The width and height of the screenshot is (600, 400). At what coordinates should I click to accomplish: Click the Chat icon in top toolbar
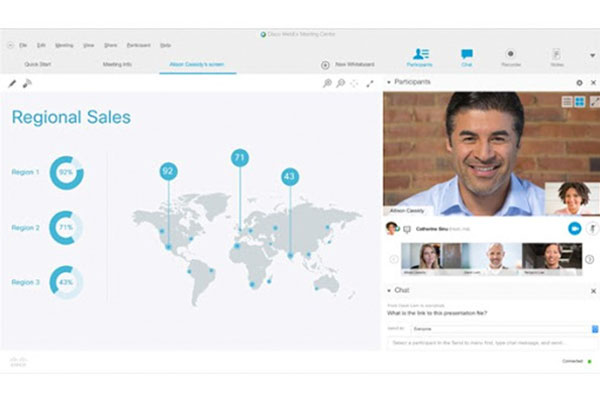(x=466, y=56)
